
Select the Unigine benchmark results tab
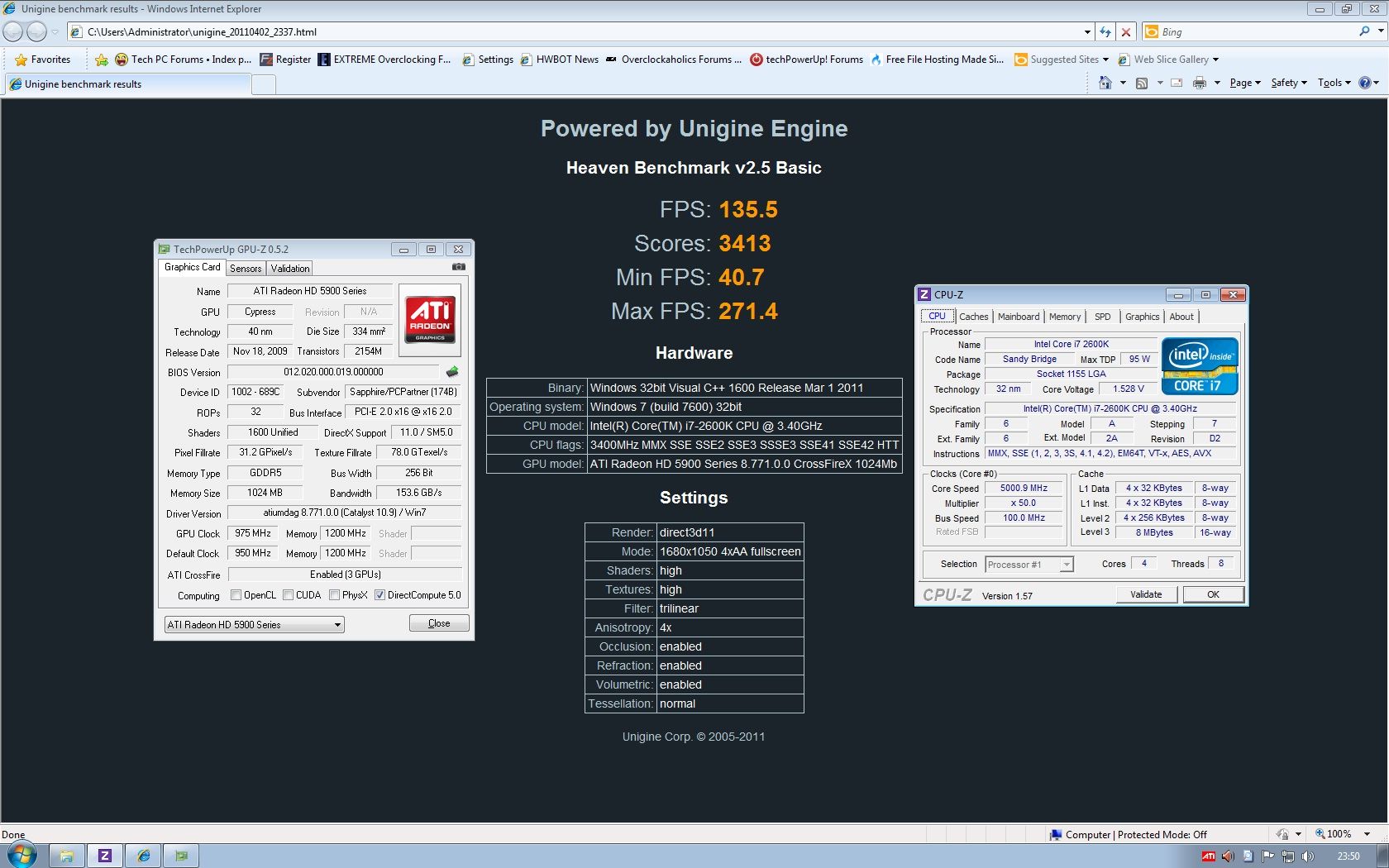click(127, 84)
